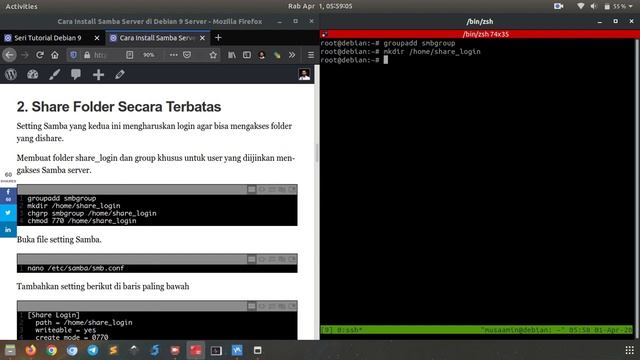Open the terminal icon in the dock

tap(216, 351)
